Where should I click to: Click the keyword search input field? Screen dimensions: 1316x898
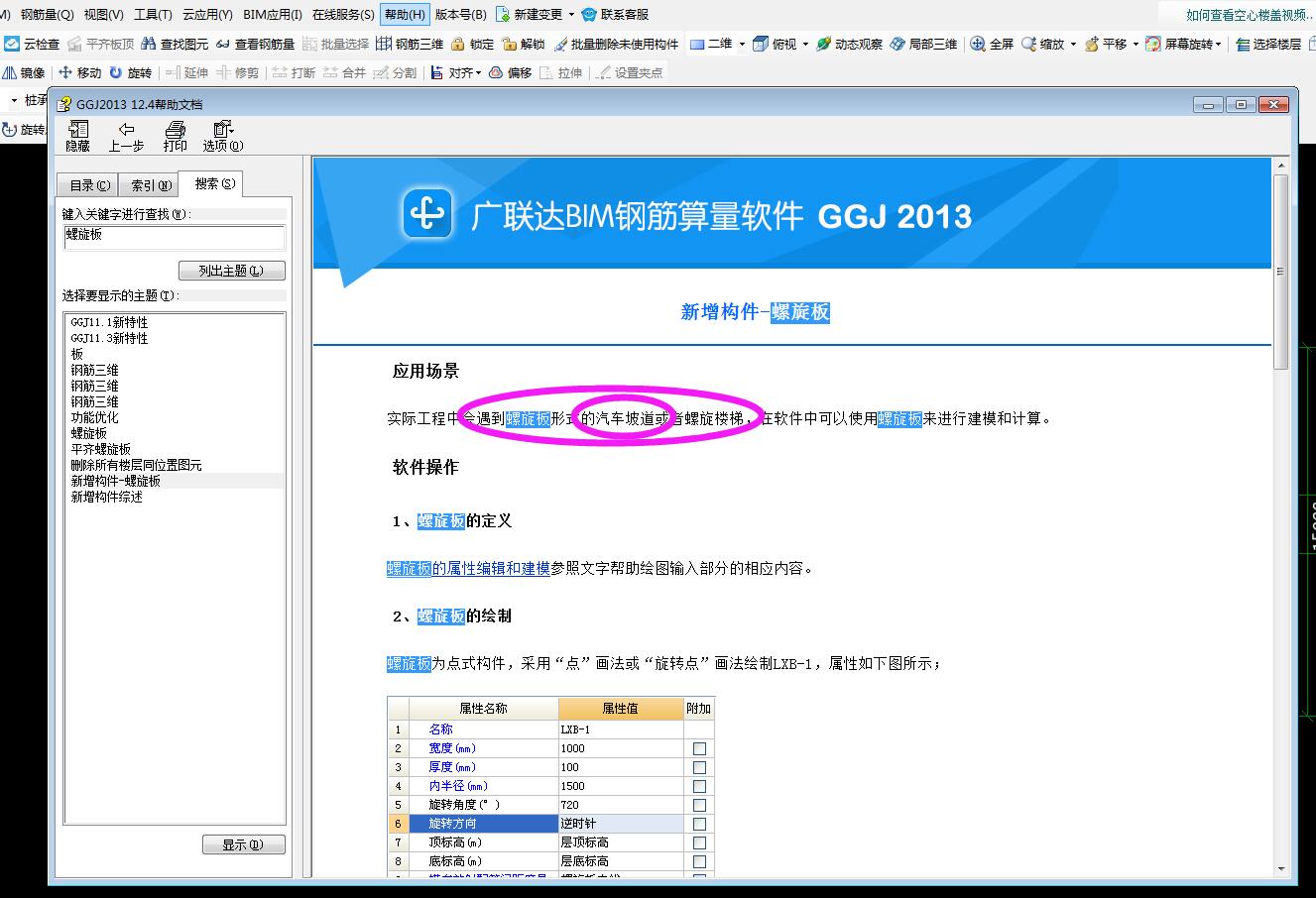pyautogui.click(x=174, y=236)
